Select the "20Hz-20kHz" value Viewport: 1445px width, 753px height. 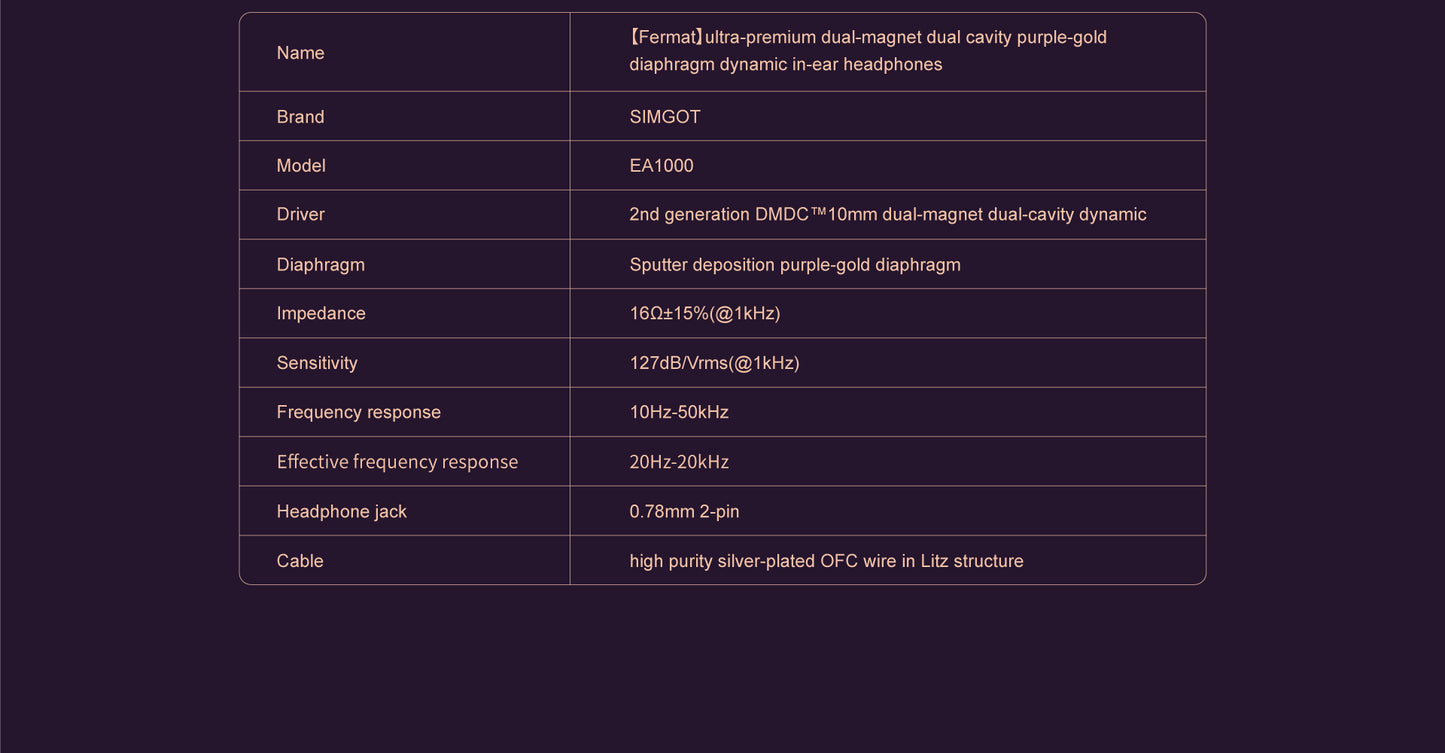[679, 462]
